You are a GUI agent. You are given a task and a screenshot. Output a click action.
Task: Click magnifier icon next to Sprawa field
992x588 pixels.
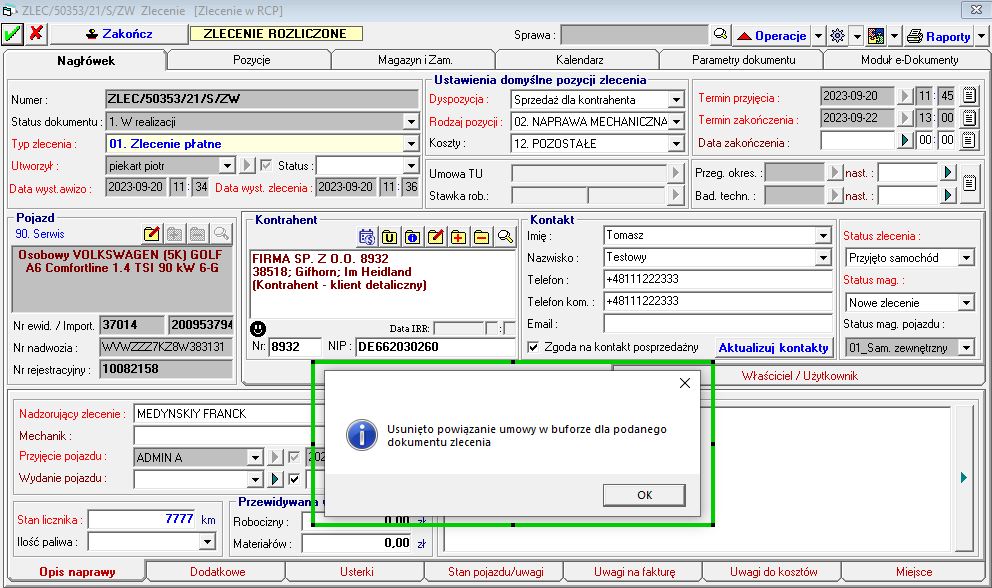[720, 35]
